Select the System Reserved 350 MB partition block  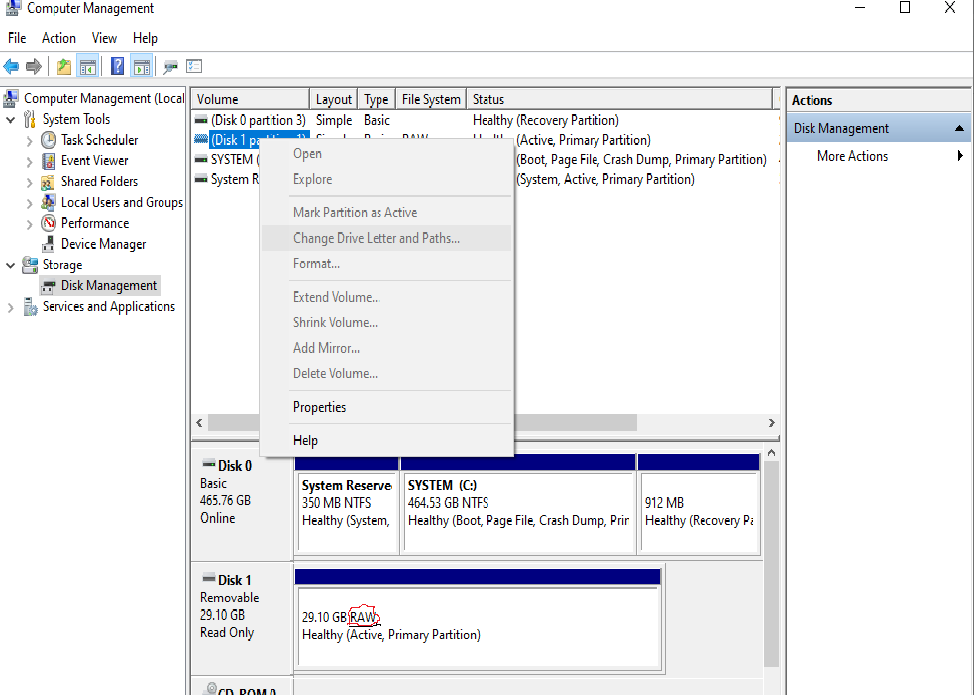pos(346,503)
